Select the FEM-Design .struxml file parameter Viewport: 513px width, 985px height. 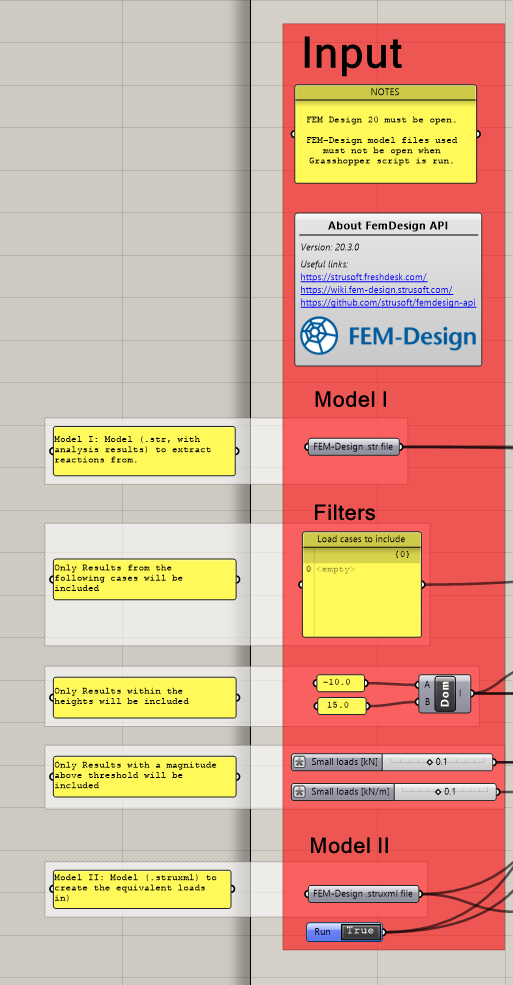(x=365, y=894)
